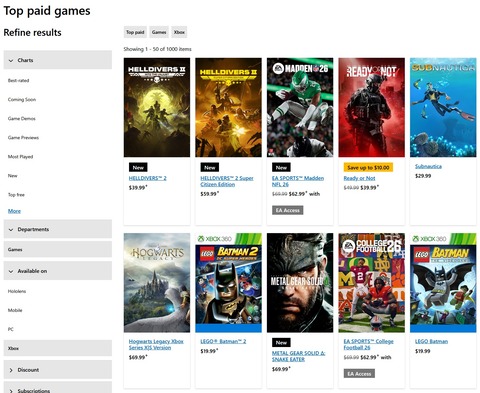Open the Ready or Not title link
Image resolution: width=480 pixels, height=393 pixels.
pos(359,178)
